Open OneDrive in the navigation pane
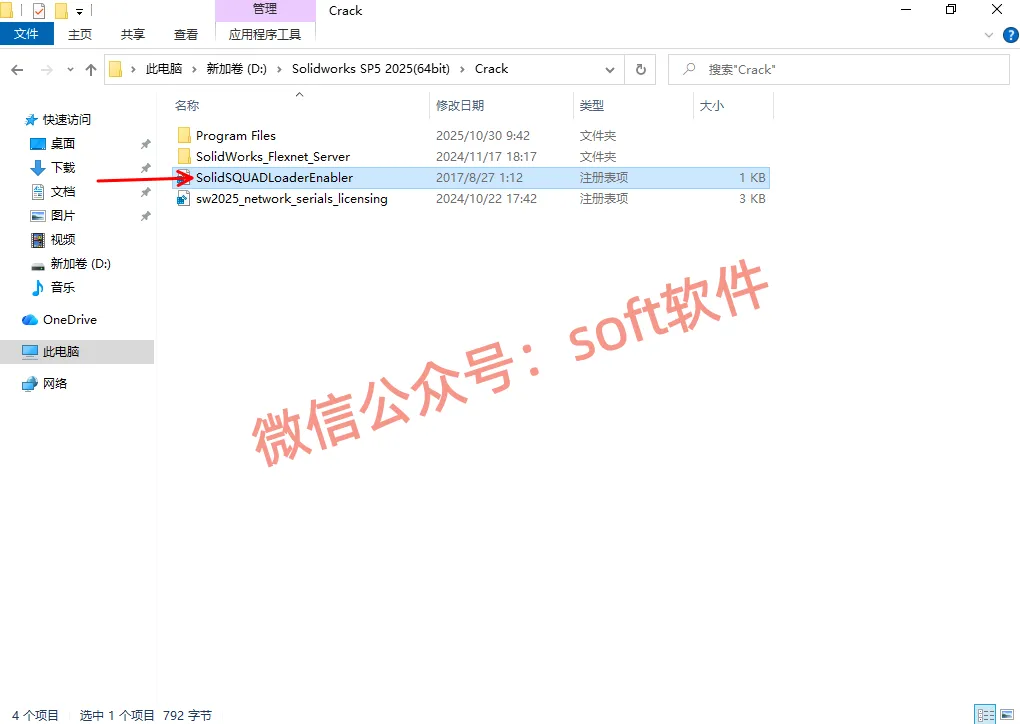Viewport: 1020px width, 724px height. point(69,319)
